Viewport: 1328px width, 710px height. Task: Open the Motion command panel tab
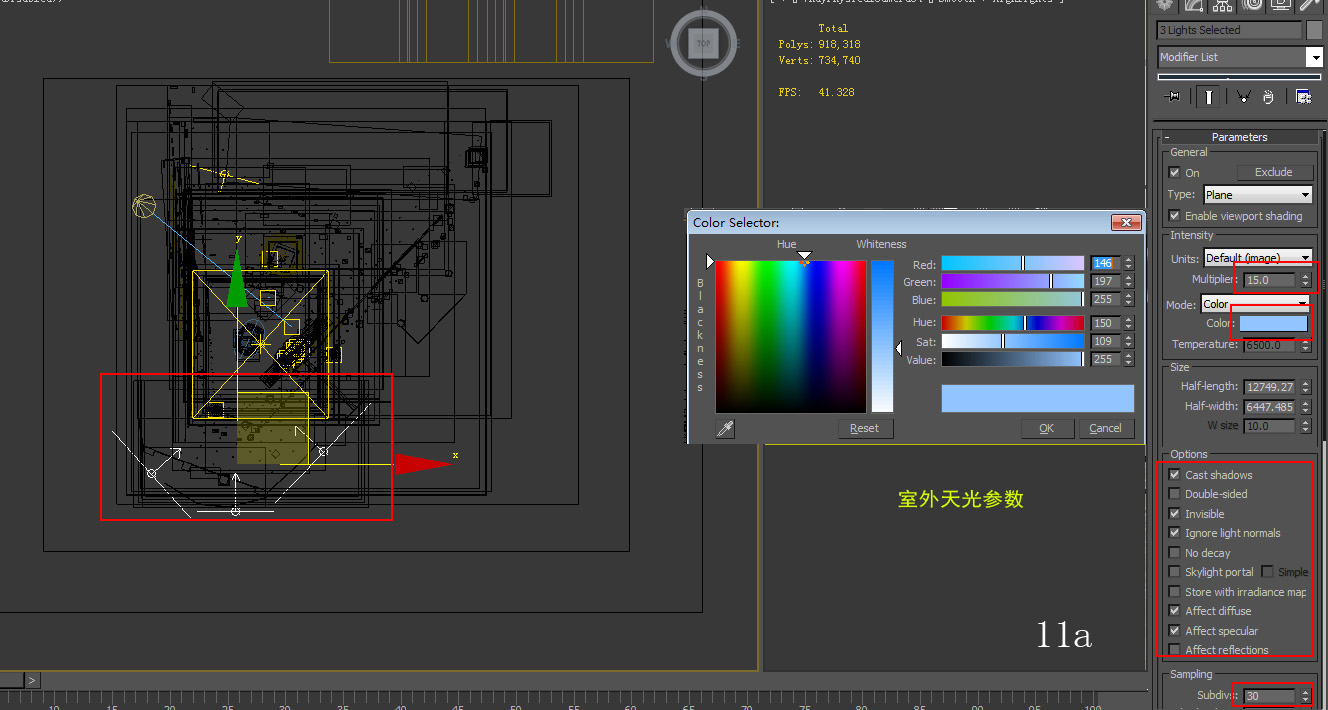(1251, 5)
